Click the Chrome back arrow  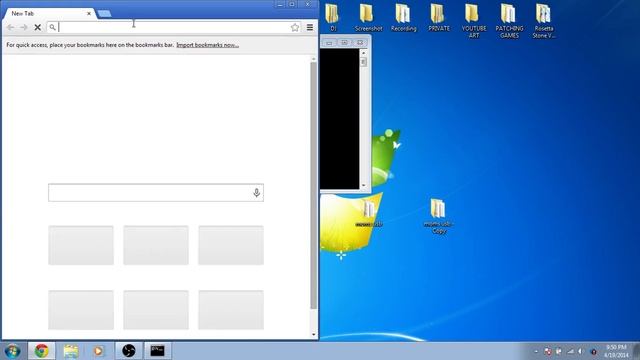(x=11, y=27)
